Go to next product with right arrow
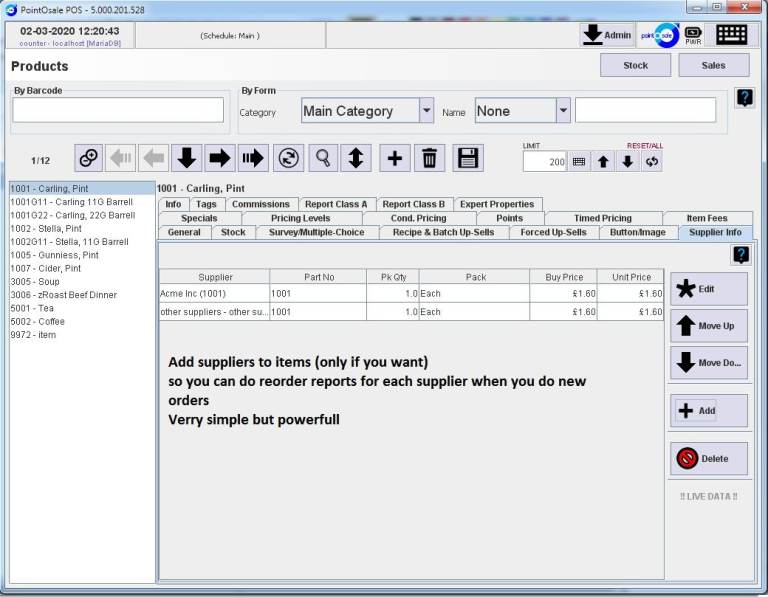 pyautogui.click(x=219, y=158)
